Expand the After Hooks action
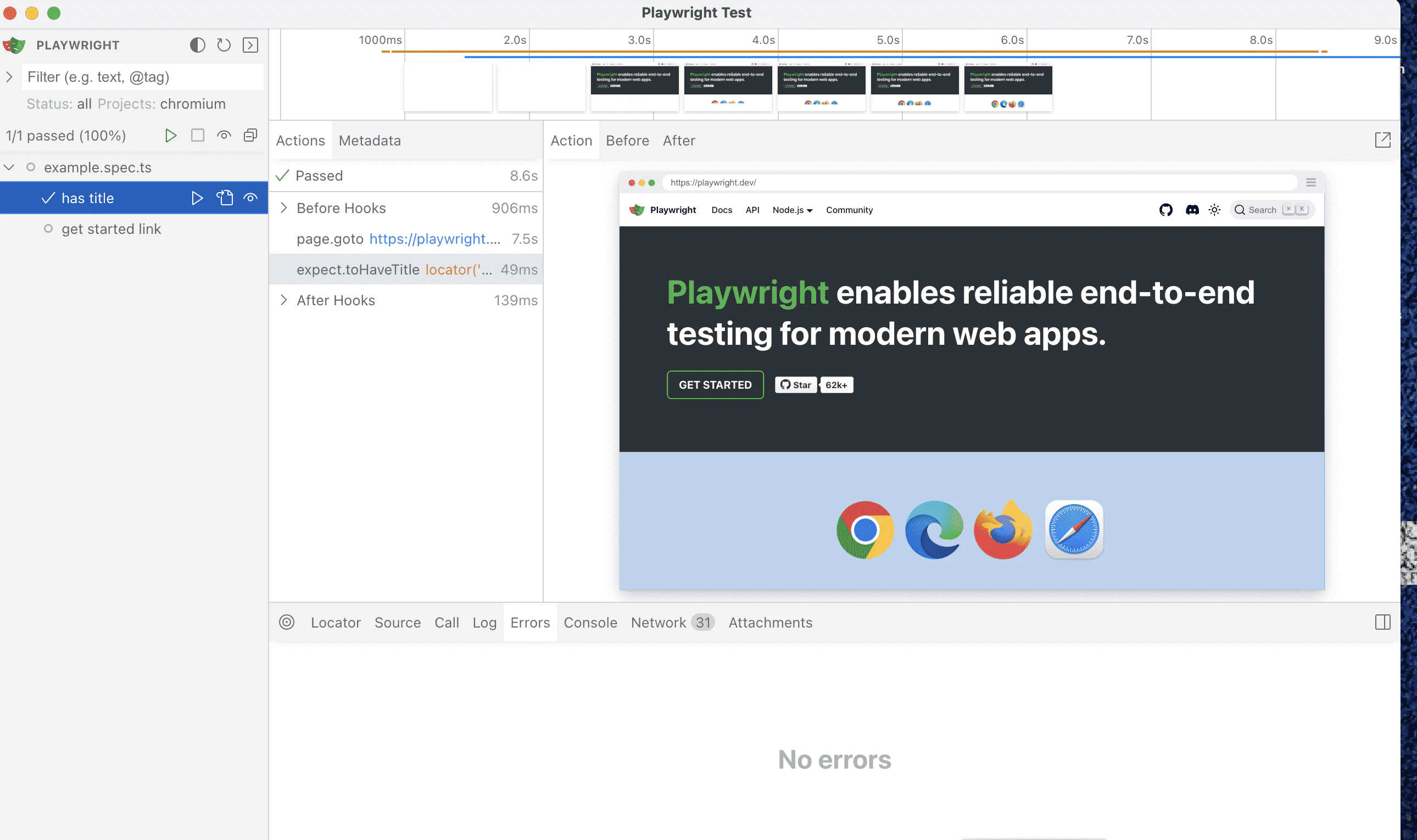Screen dimensions: 1417x840 (283, 300)
